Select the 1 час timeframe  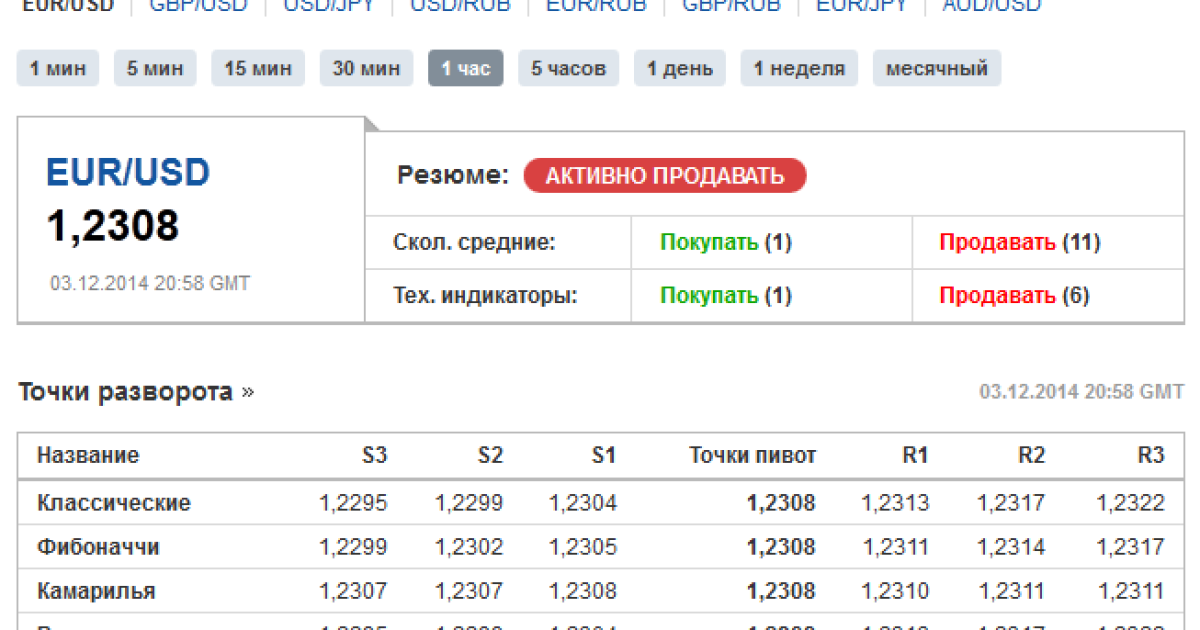pyautogui.click(x=466, y=68)
